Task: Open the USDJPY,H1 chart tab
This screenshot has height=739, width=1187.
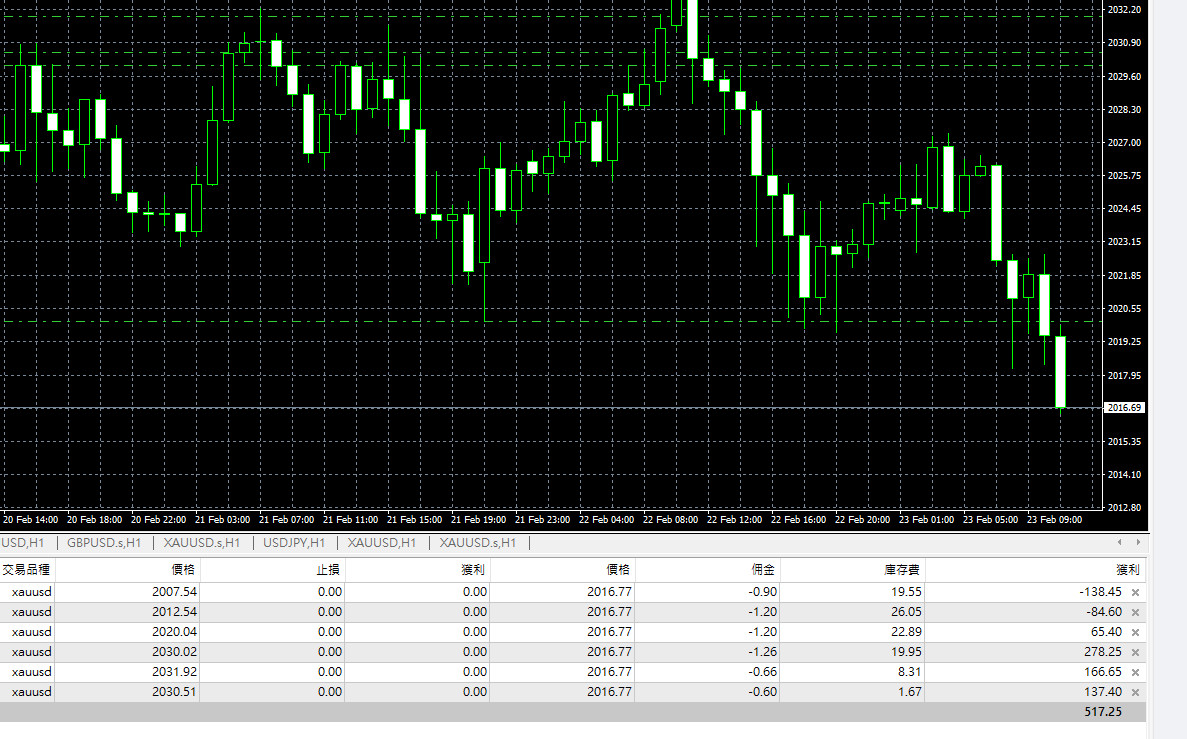Action: 294,543
